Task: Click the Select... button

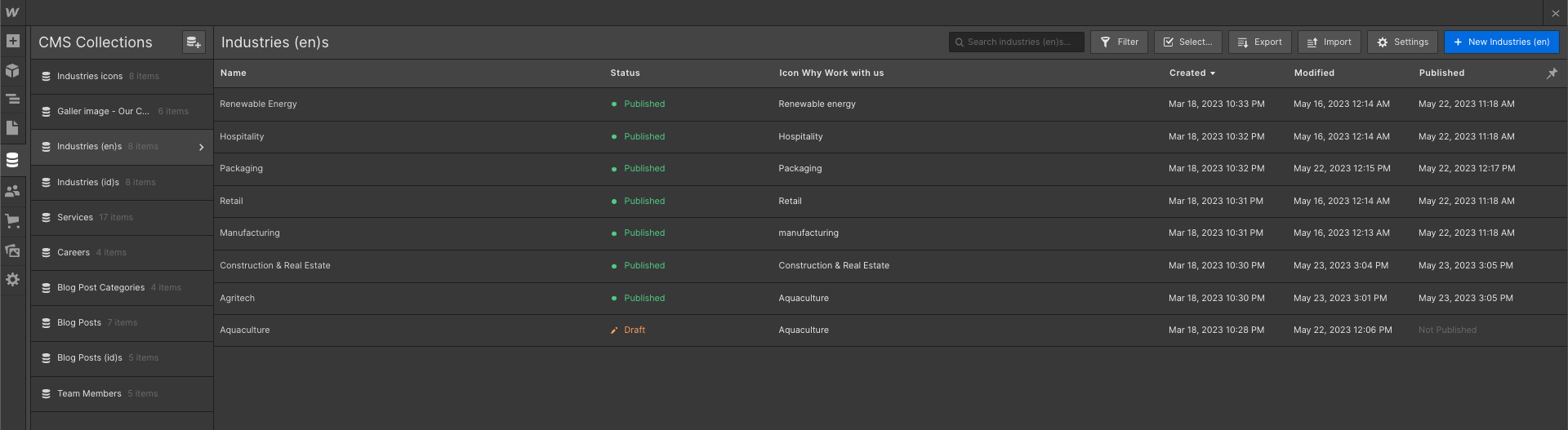Action: [x=1187, y=42]
